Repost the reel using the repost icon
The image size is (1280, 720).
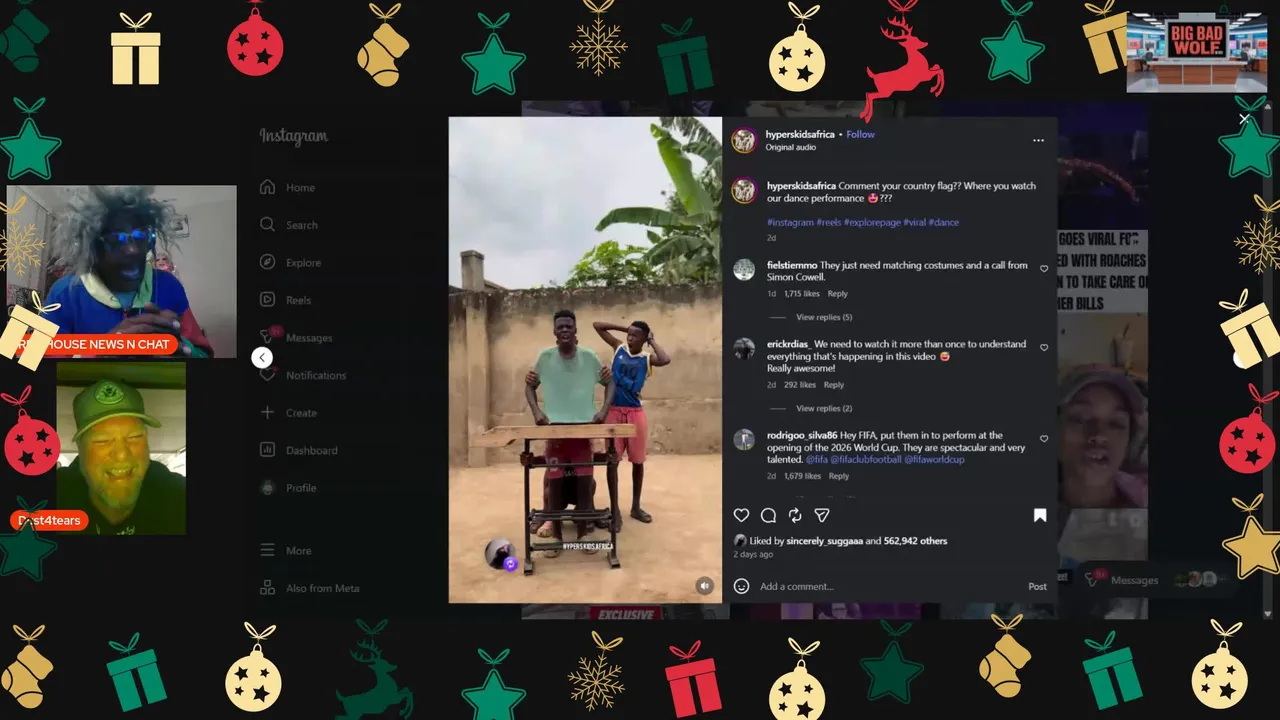[x=795, y=515]
